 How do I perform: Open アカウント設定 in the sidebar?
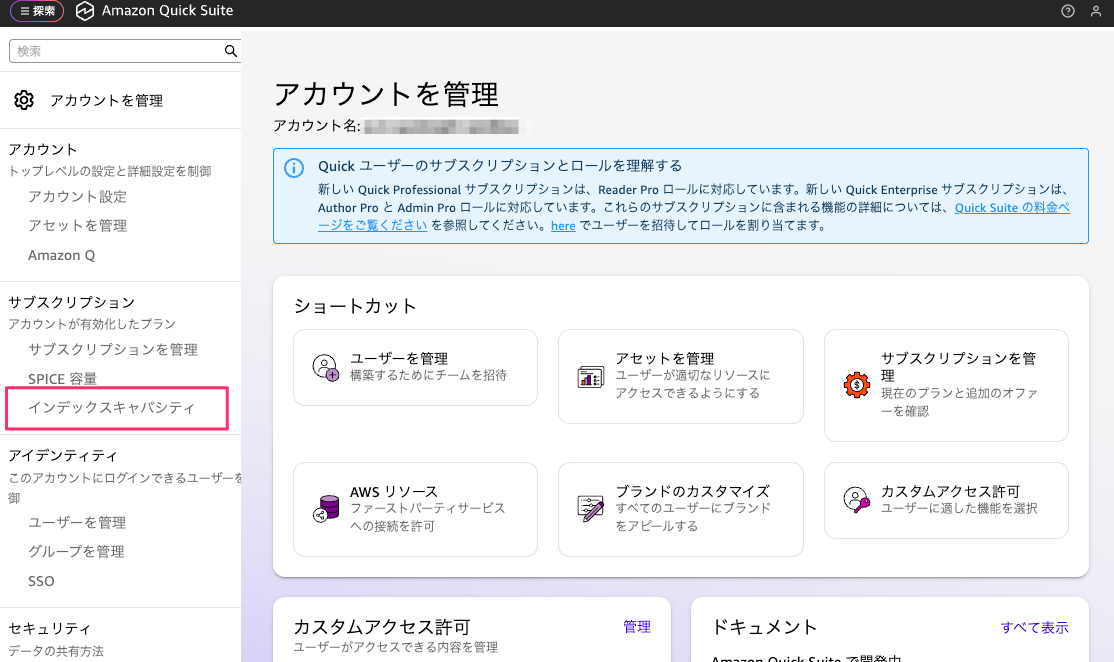coord(77,197)
